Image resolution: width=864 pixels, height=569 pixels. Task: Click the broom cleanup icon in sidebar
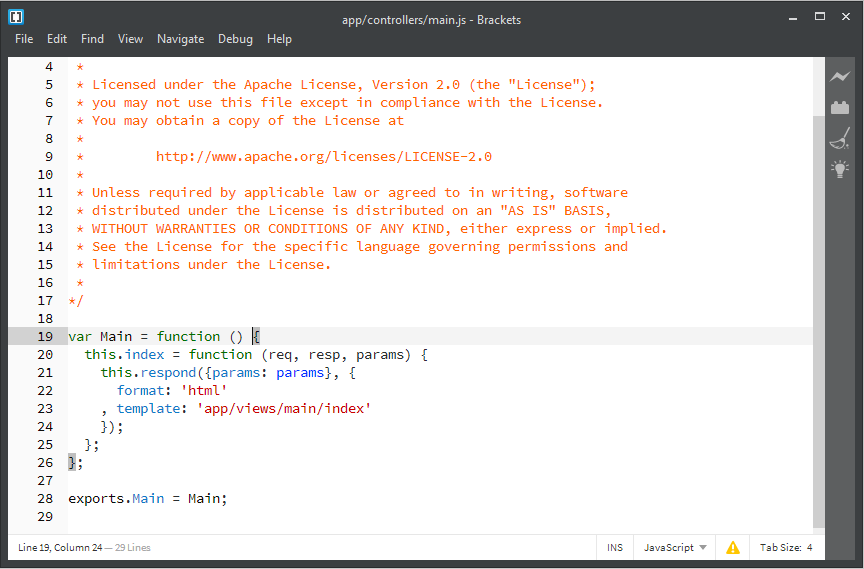point(840,138)
